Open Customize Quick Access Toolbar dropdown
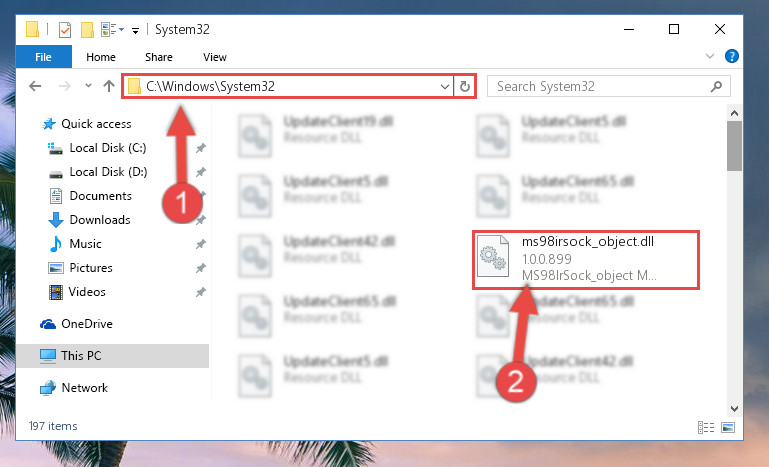The image size is (769, 467). [x=135, y=30]
